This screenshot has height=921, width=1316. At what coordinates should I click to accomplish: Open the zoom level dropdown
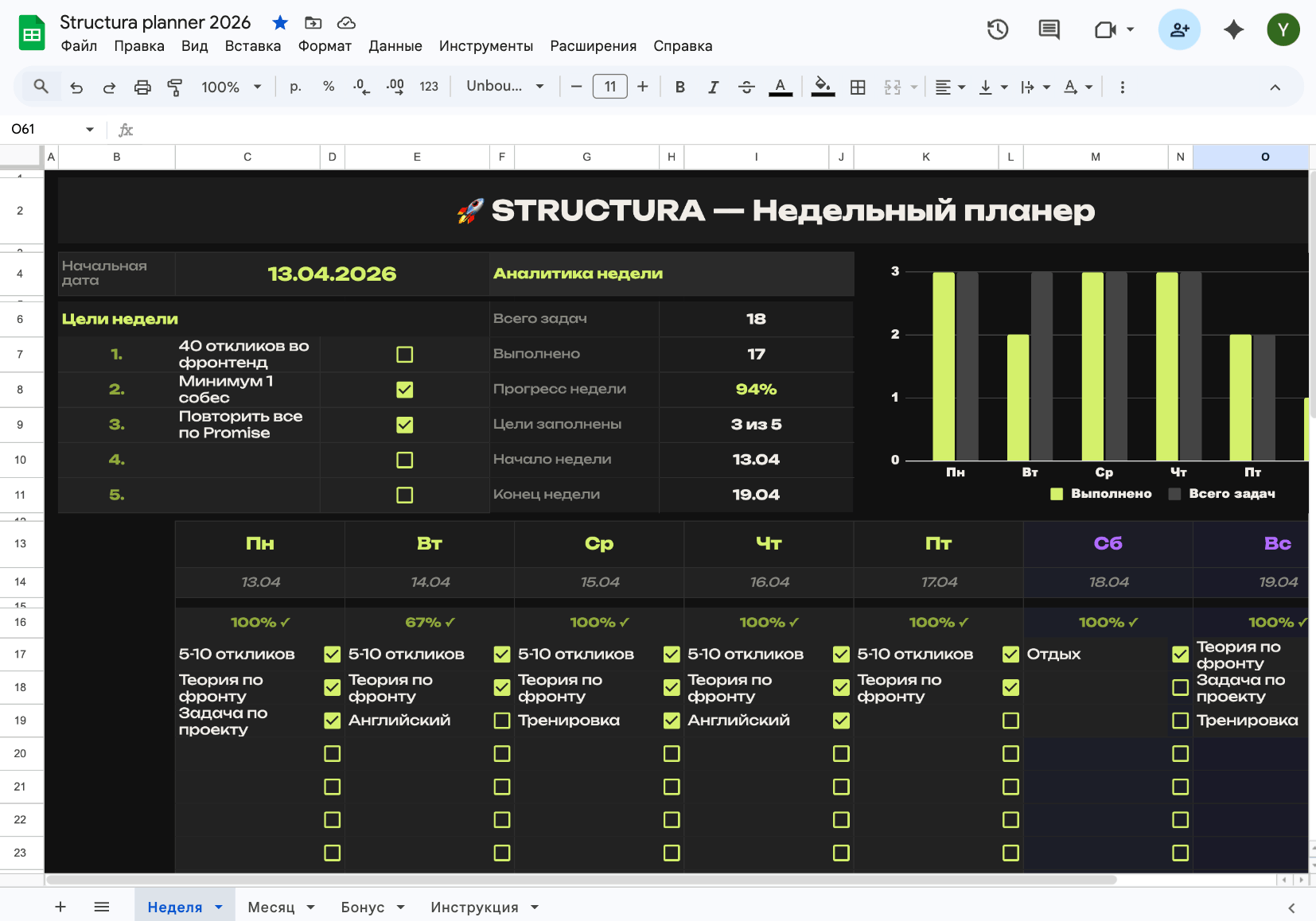(231, 87)
